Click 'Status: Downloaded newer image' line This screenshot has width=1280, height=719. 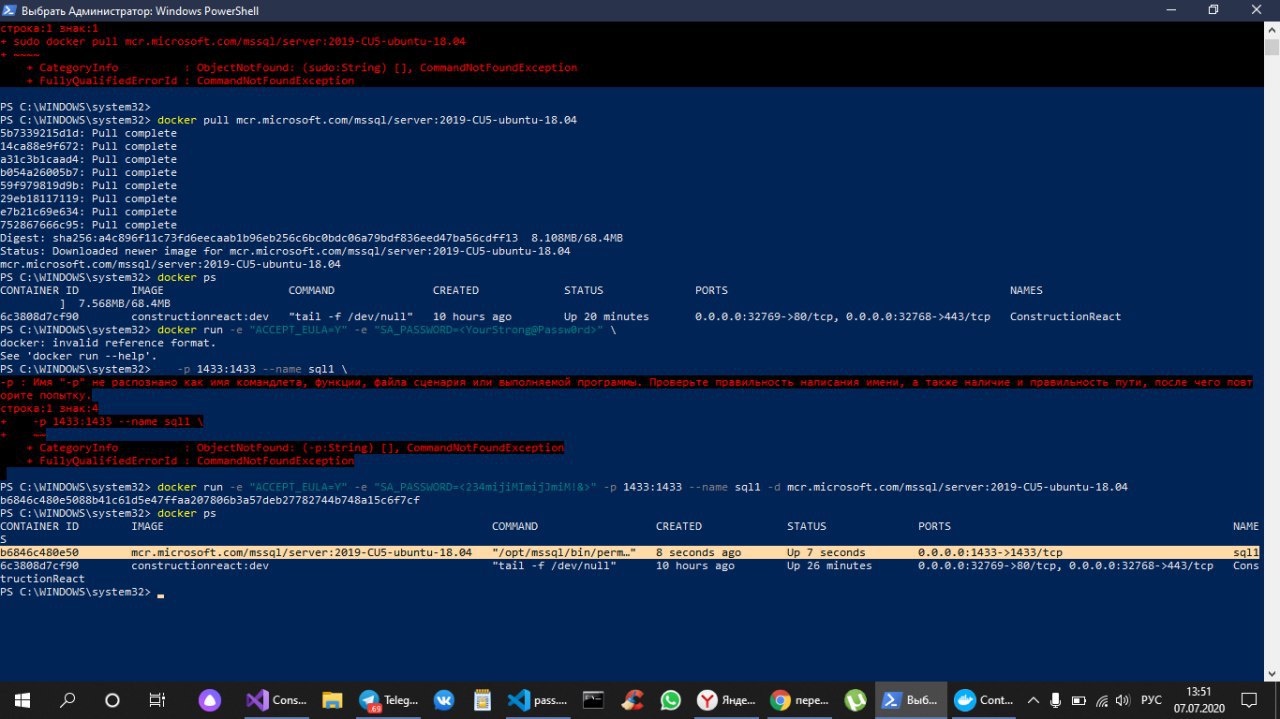[x=285, y=251]
